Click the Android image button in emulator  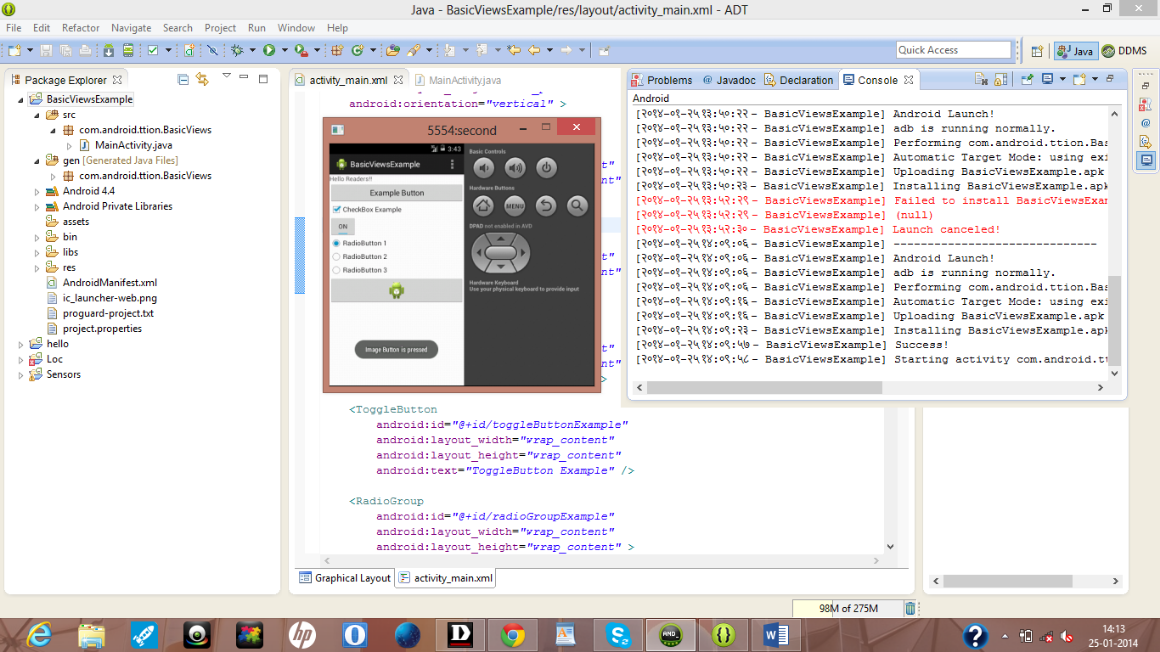coord(397,291)
